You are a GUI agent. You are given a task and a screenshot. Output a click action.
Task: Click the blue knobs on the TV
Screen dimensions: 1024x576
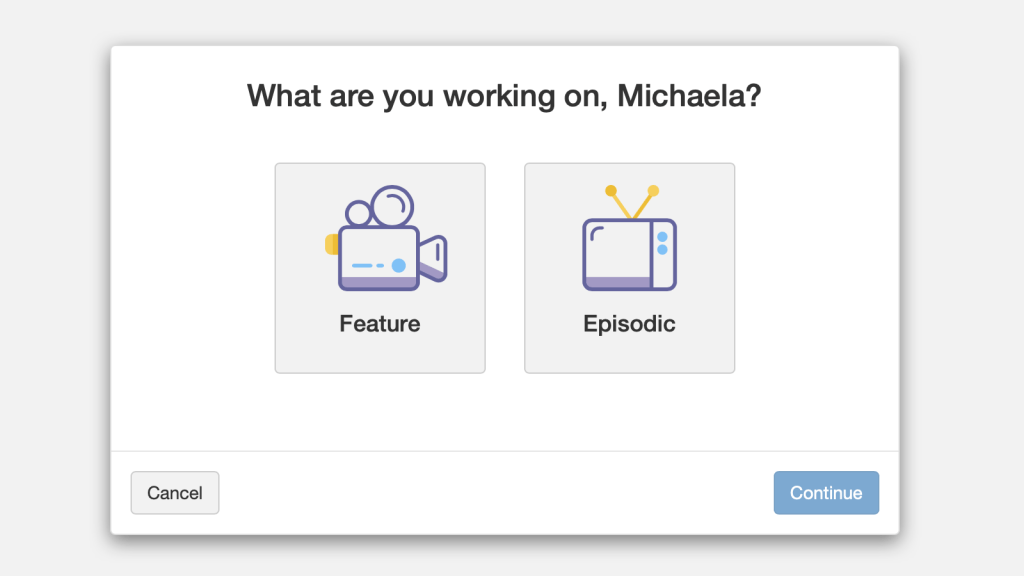coord(662,243)
